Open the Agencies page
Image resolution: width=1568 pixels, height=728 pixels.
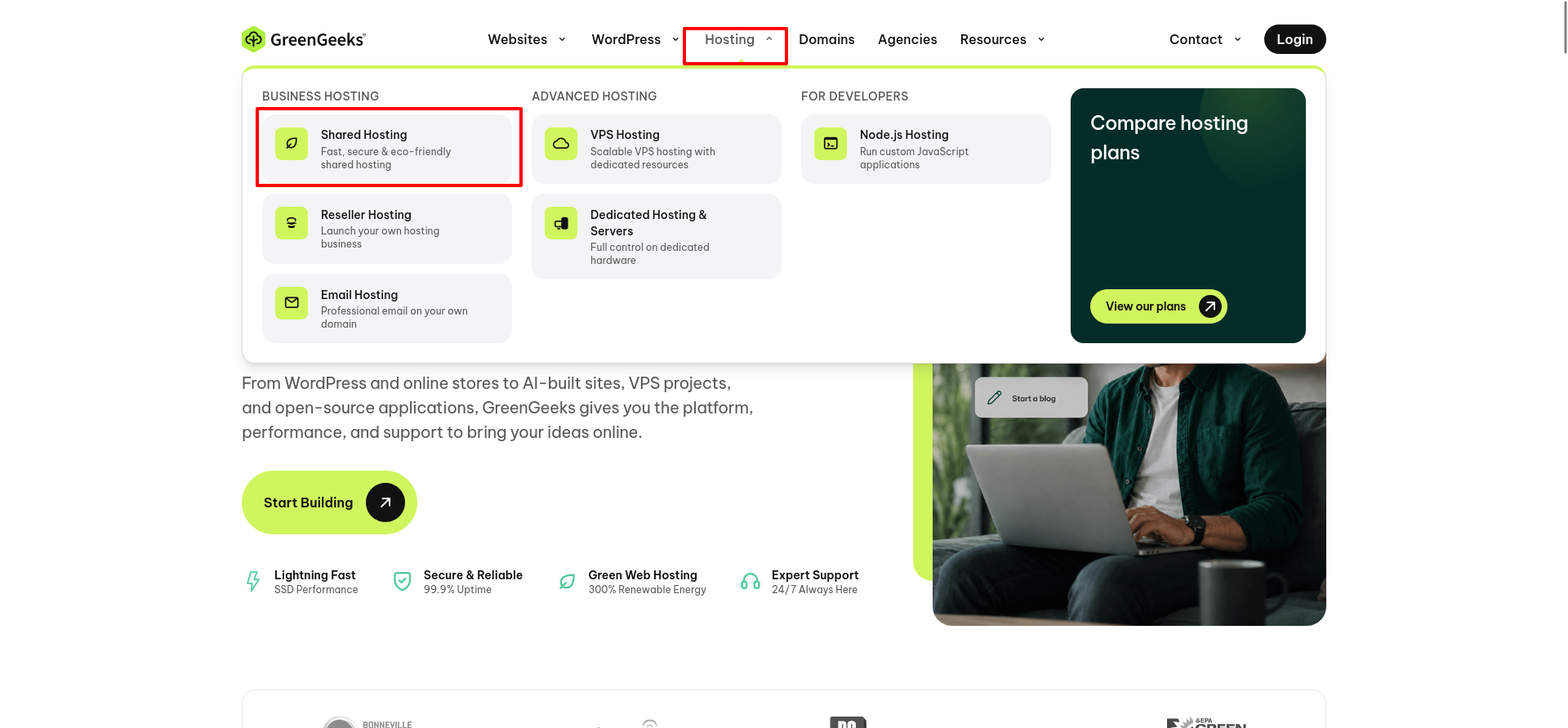907,39
